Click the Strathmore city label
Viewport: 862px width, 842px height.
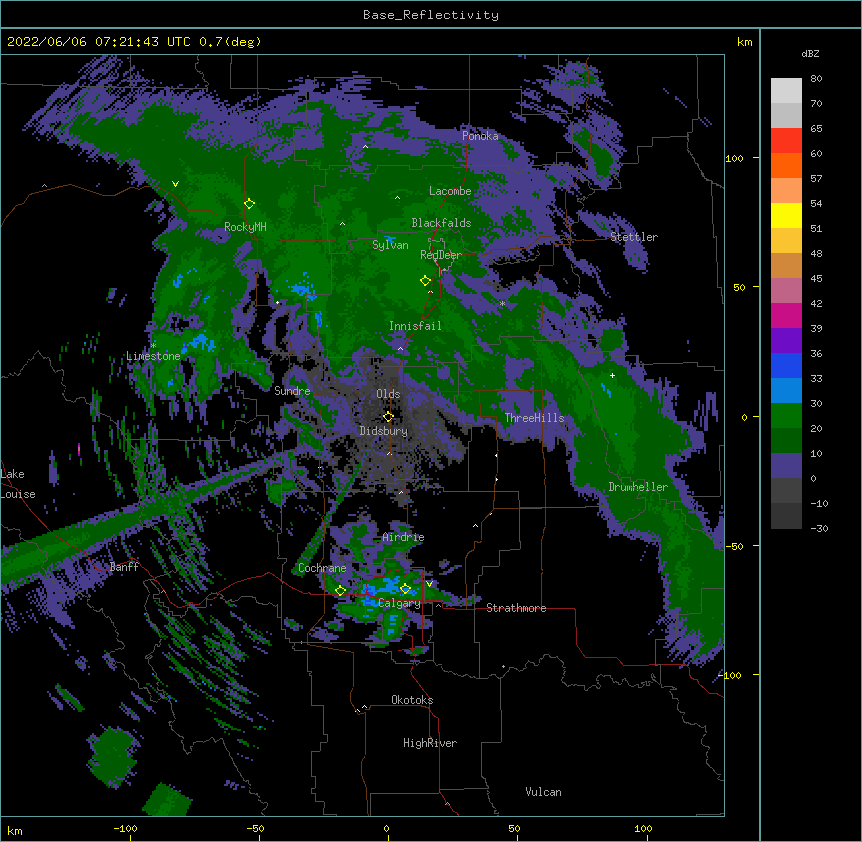(516, 608)
